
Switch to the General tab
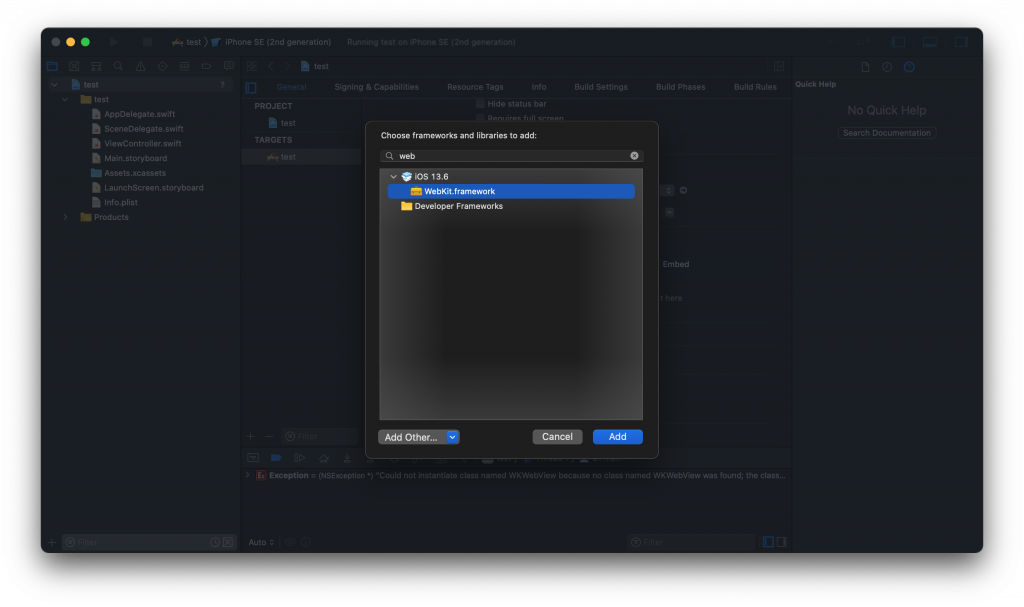tap(291, 87)
